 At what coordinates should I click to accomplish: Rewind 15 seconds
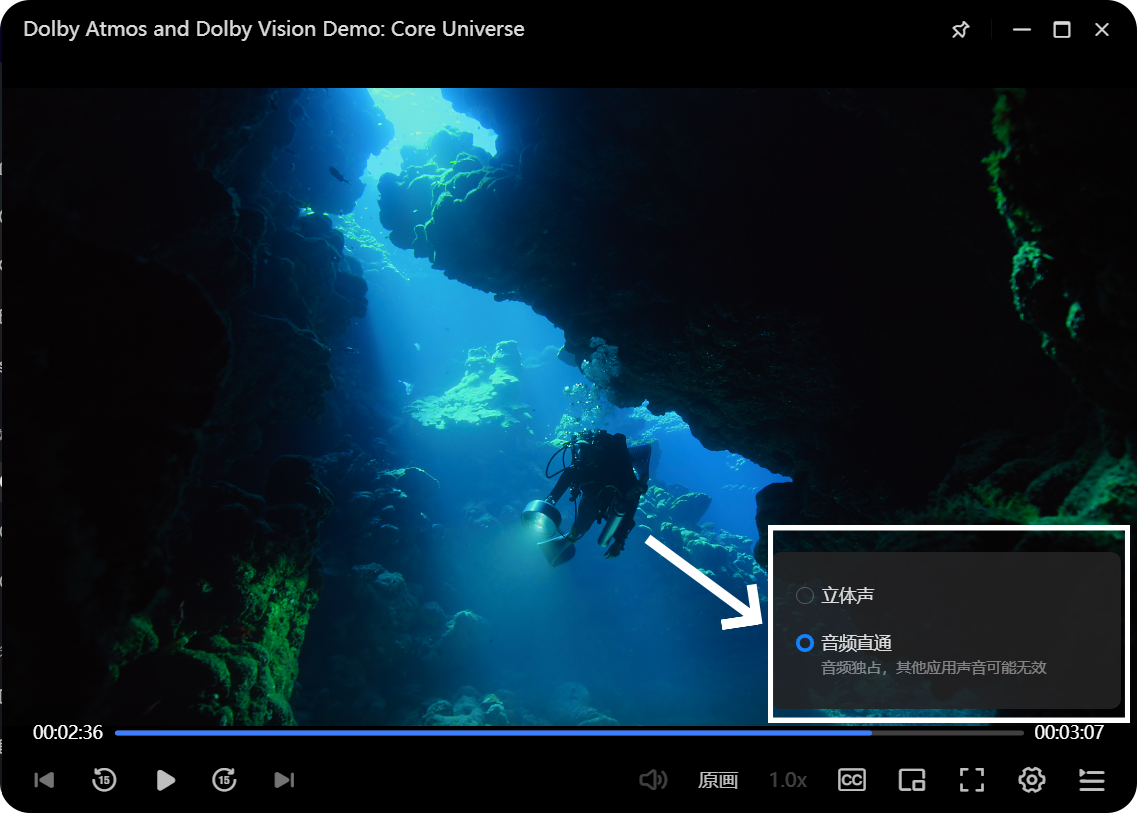click(104, 780)
